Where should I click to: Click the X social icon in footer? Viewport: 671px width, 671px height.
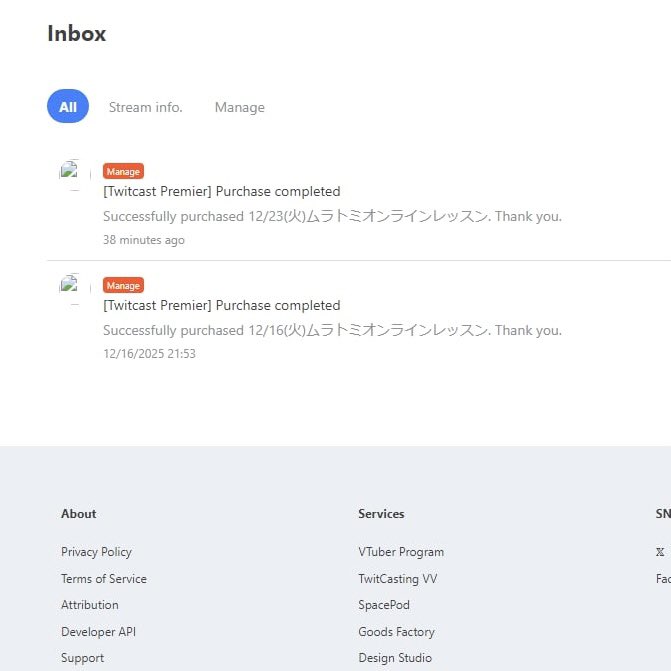[x=660, y=552]
